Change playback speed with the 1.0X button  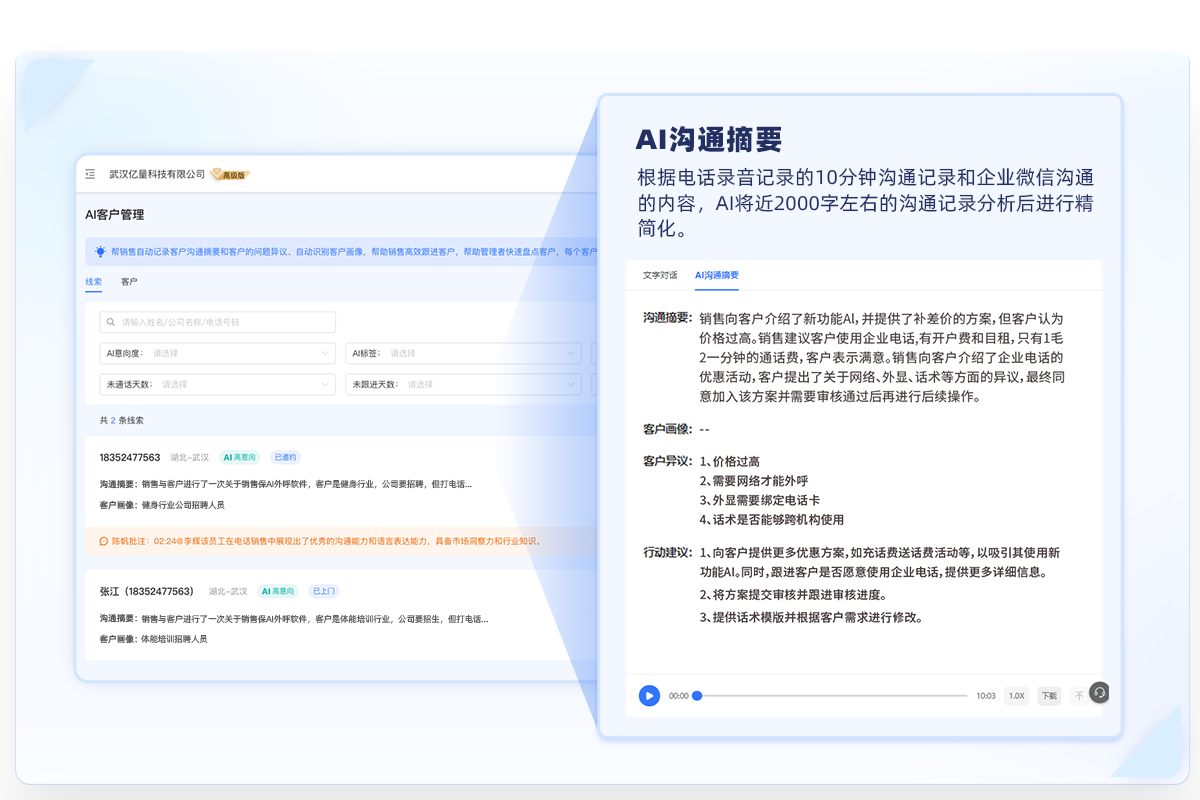click(1016, 696)
